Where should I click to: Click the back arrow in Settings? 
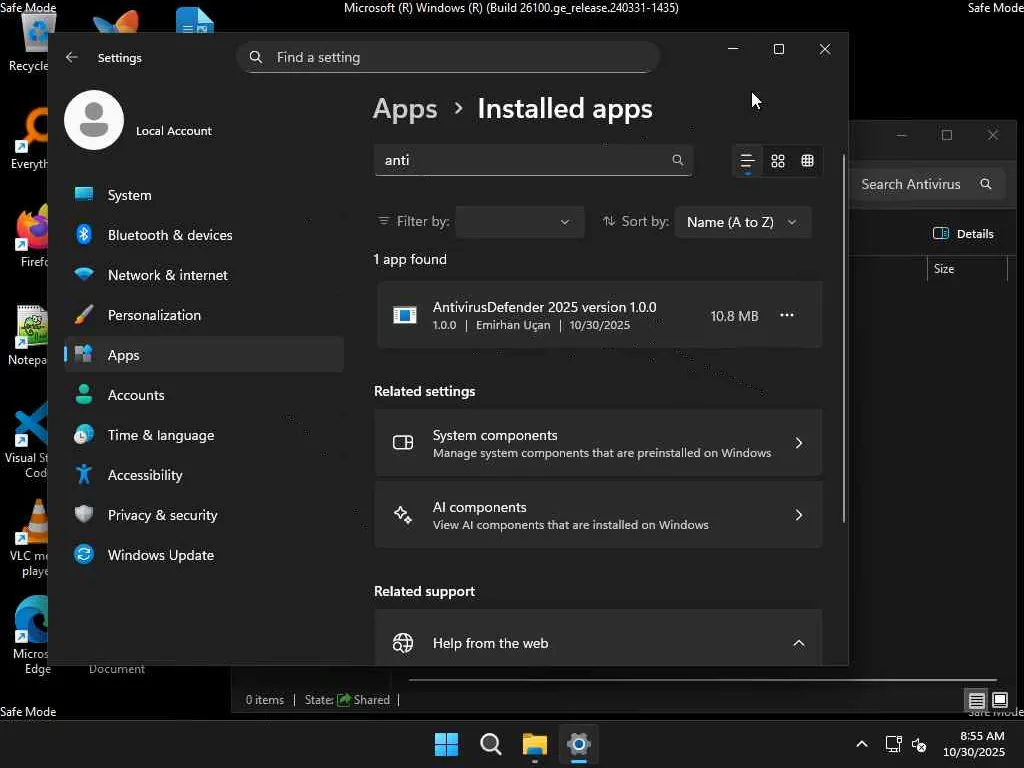(x=71, y=58)
